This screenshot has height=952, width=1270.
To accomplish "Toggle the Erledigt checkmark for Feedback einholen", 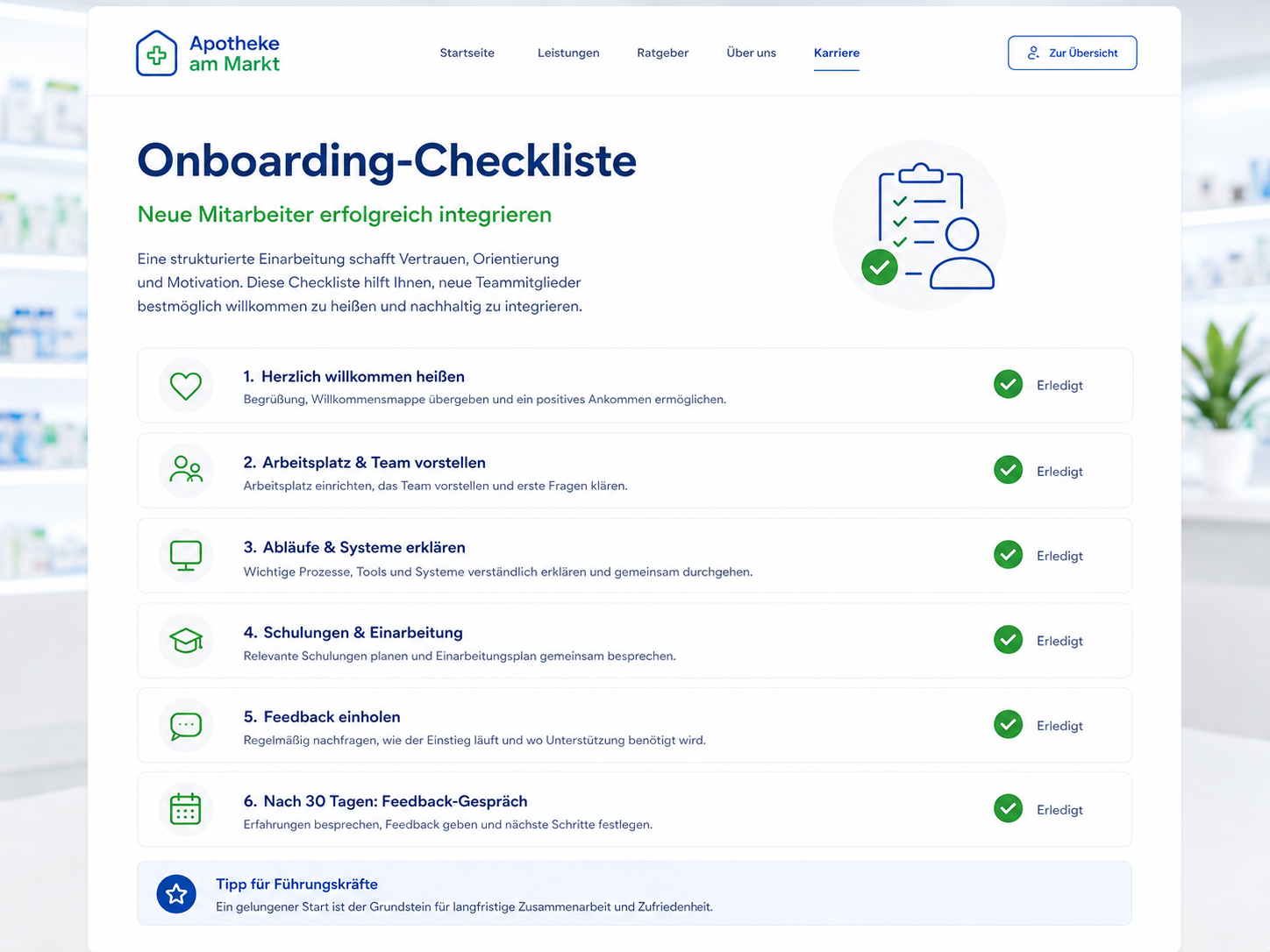I will (1009, 724).
